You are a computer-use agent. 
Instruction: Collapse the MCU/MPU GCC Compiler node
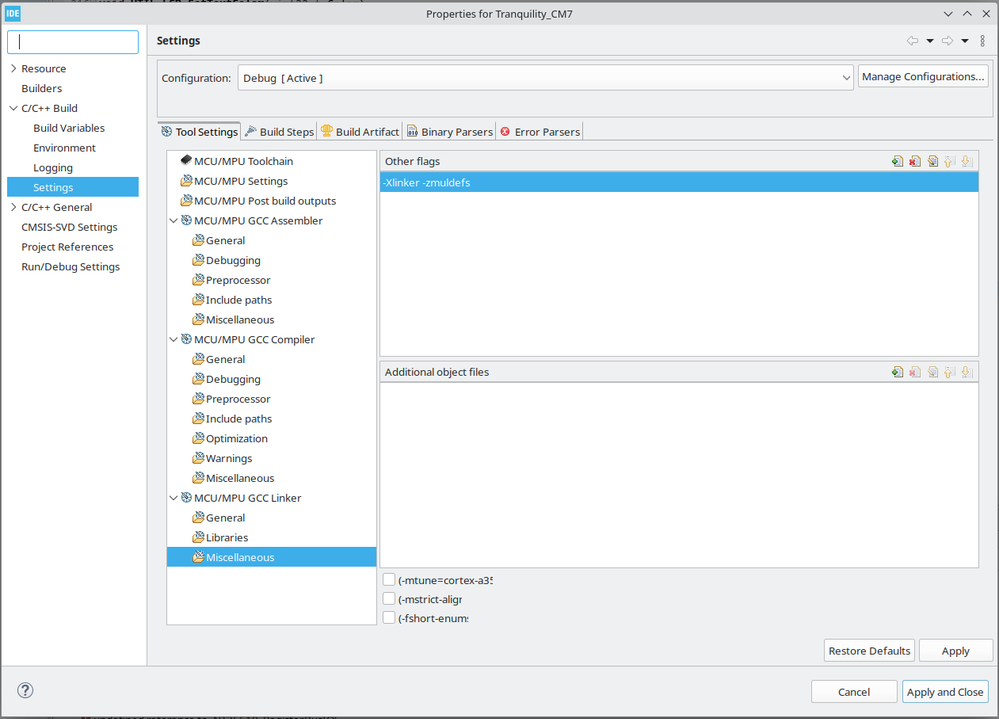[173, 339]
